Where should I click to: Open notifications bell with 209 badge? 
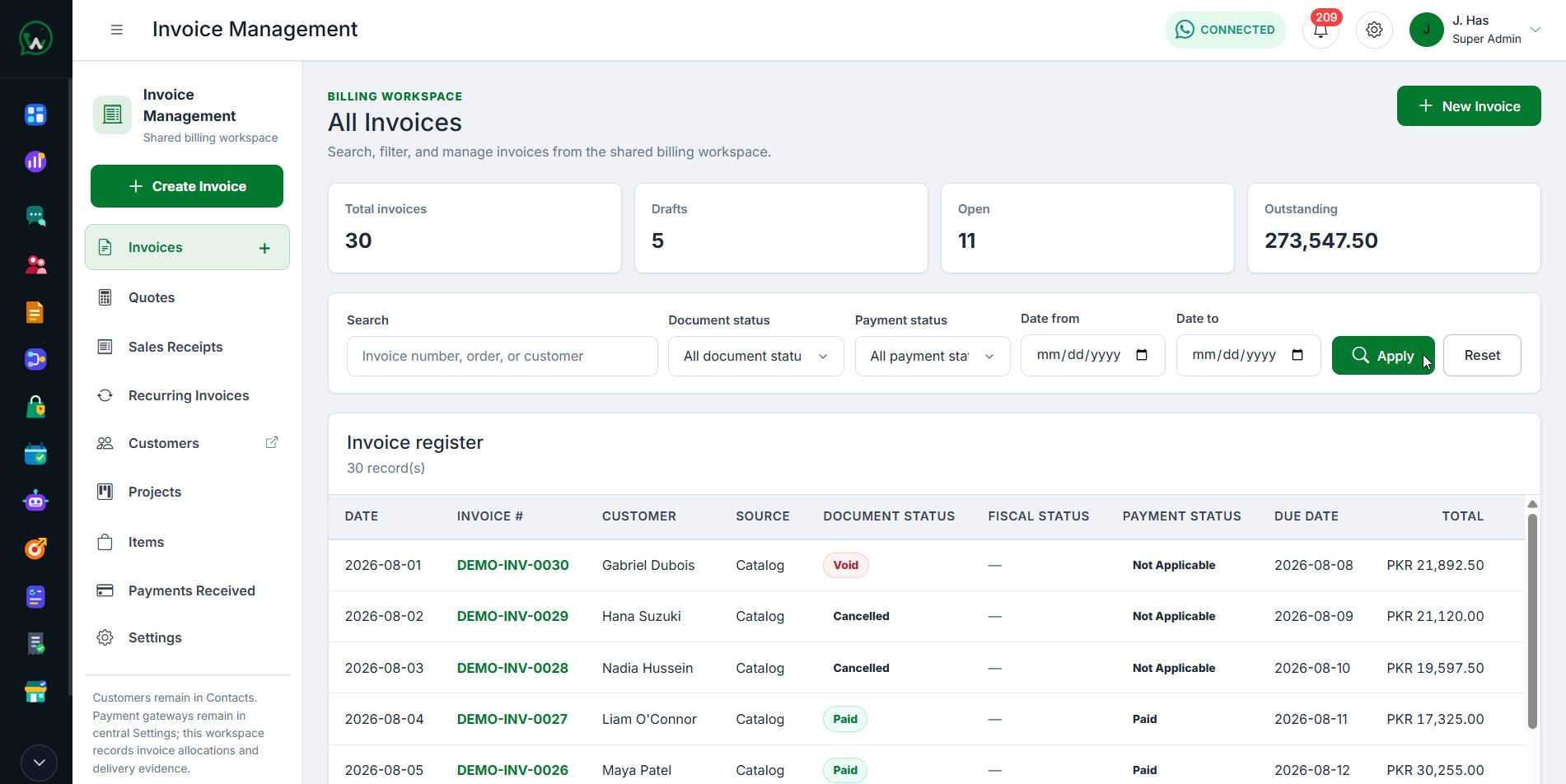point(1321,30)
